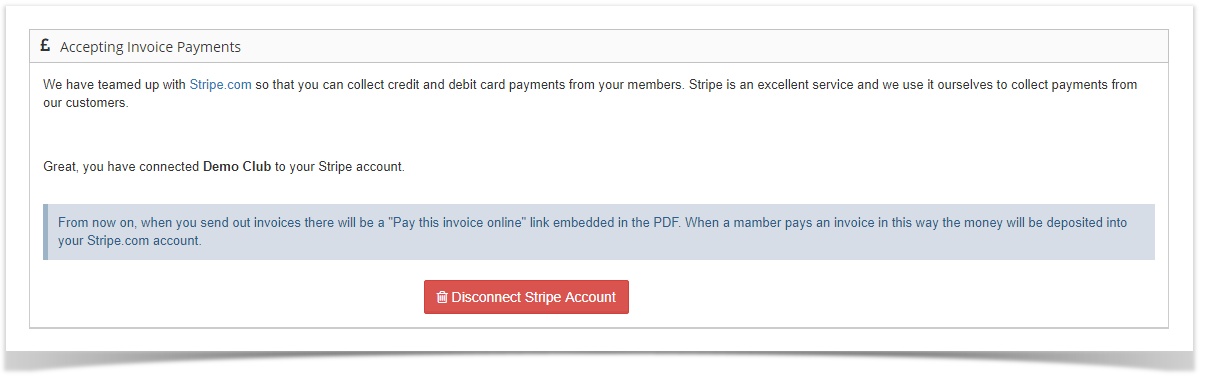
Task: Click the intro paragraph about teaming with Stripe
Action: (590, 94)
